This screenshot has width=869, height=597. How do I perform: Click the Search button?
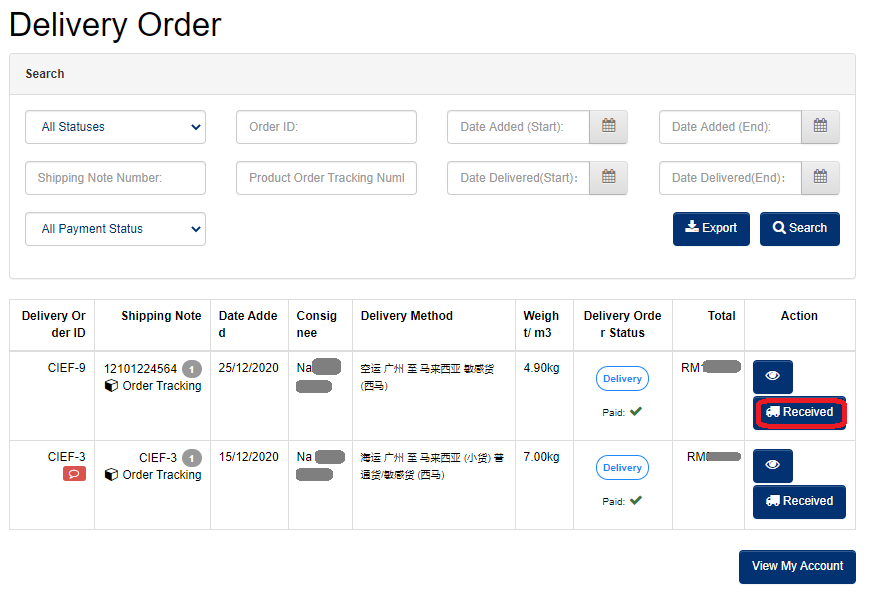coord(800,228)
